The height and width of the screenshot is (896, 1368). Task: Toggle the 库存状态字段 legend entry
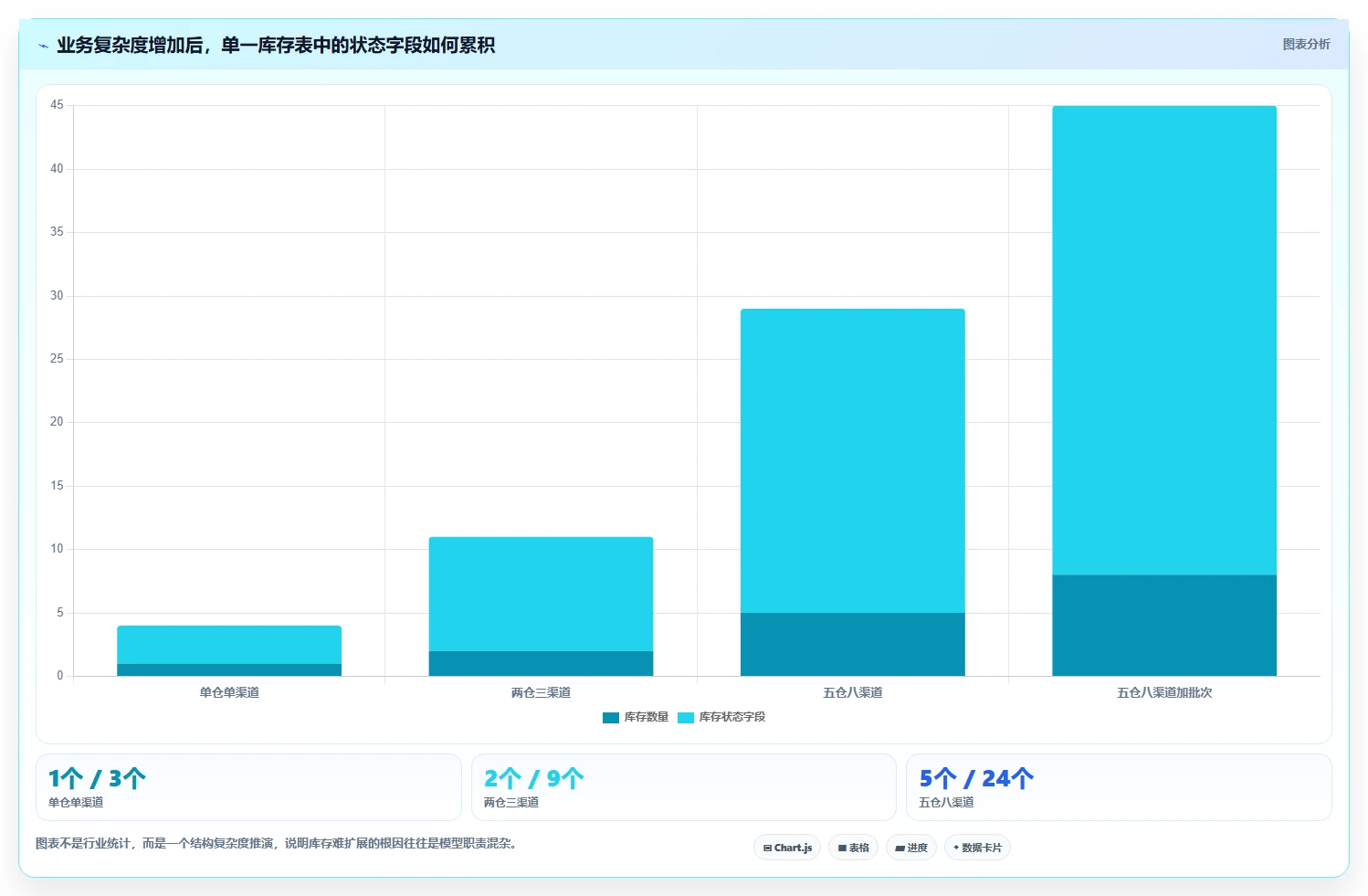pos(721,717)
